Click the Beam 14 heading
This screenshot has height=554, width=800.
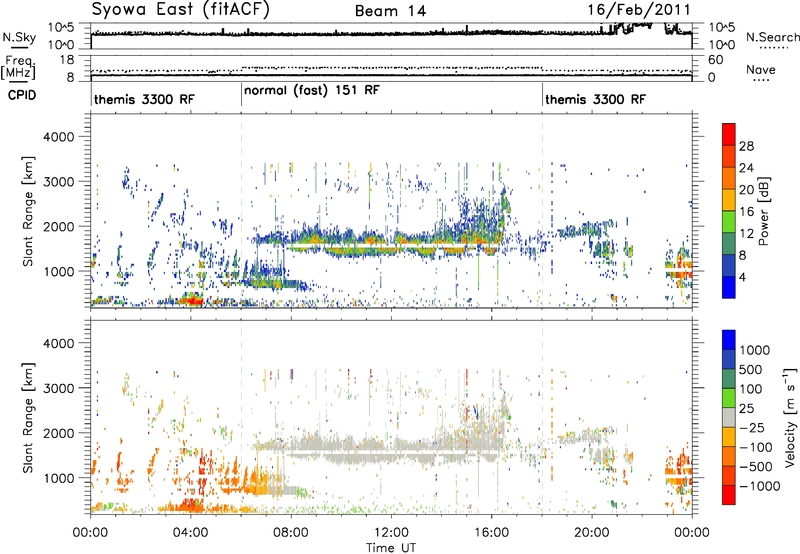(x=390, y=11)
